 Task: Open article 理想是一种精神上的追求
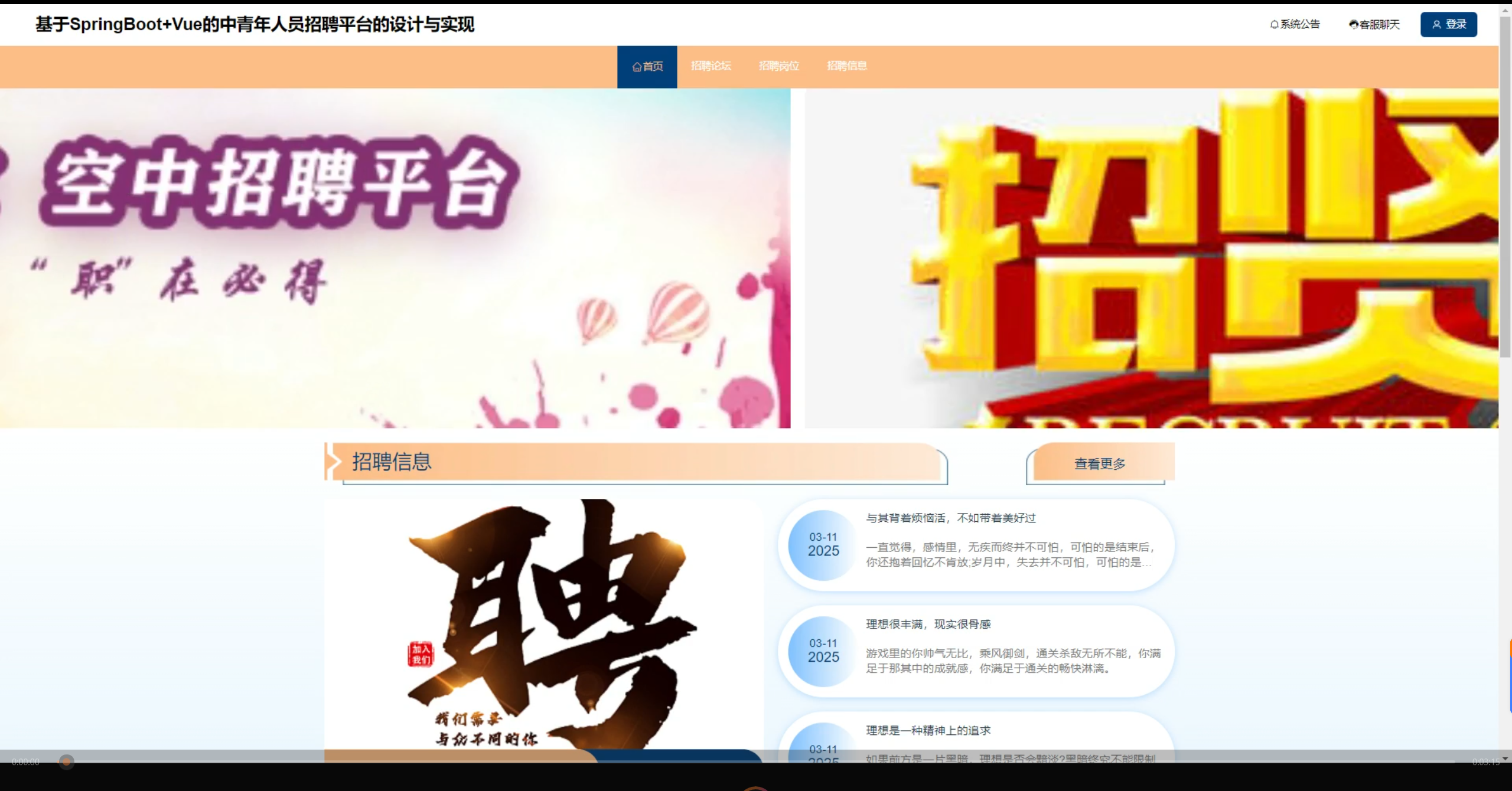tap(928, 730)
